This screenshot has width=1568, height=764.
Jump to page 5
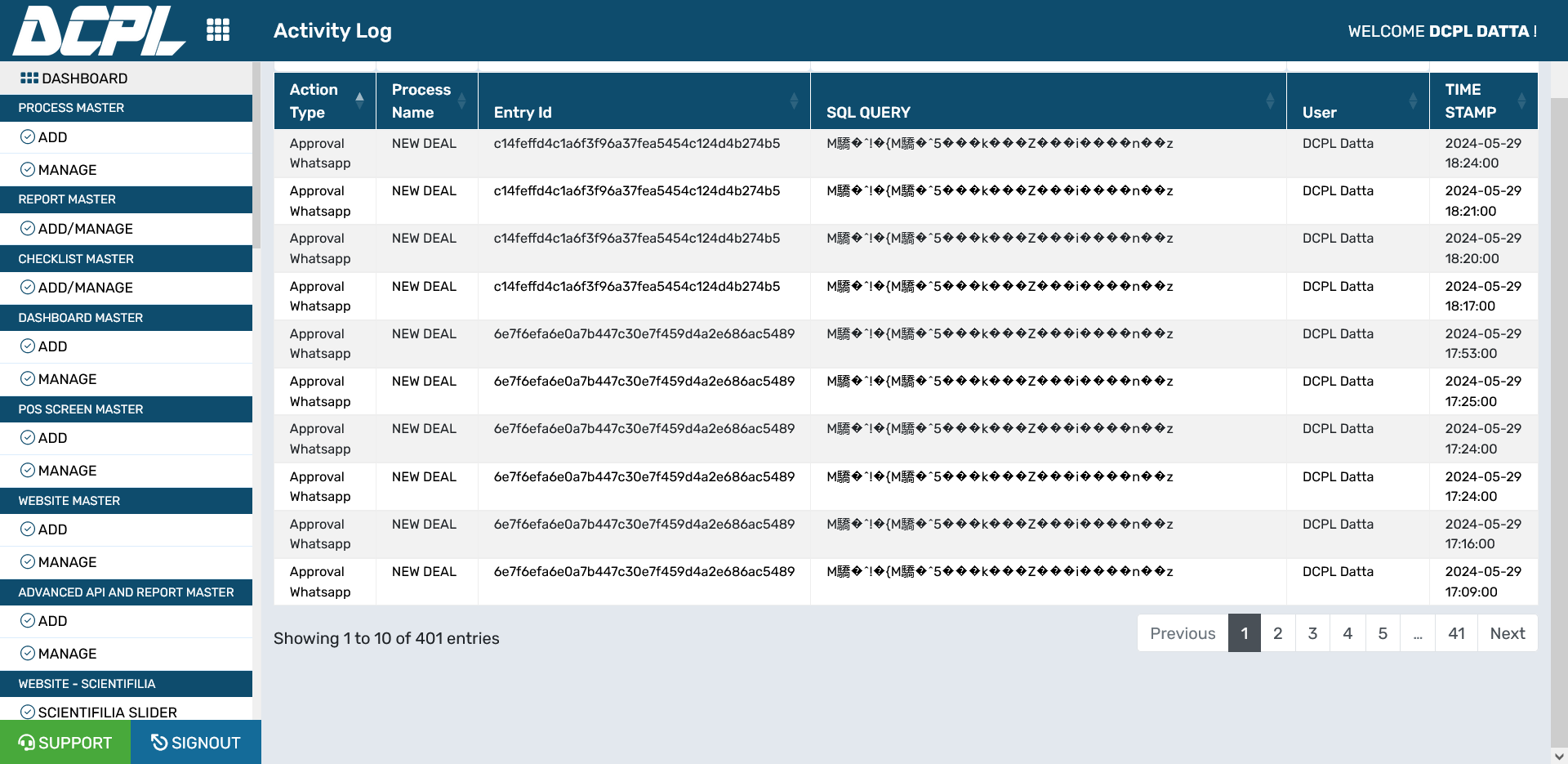coord(1383,633)
